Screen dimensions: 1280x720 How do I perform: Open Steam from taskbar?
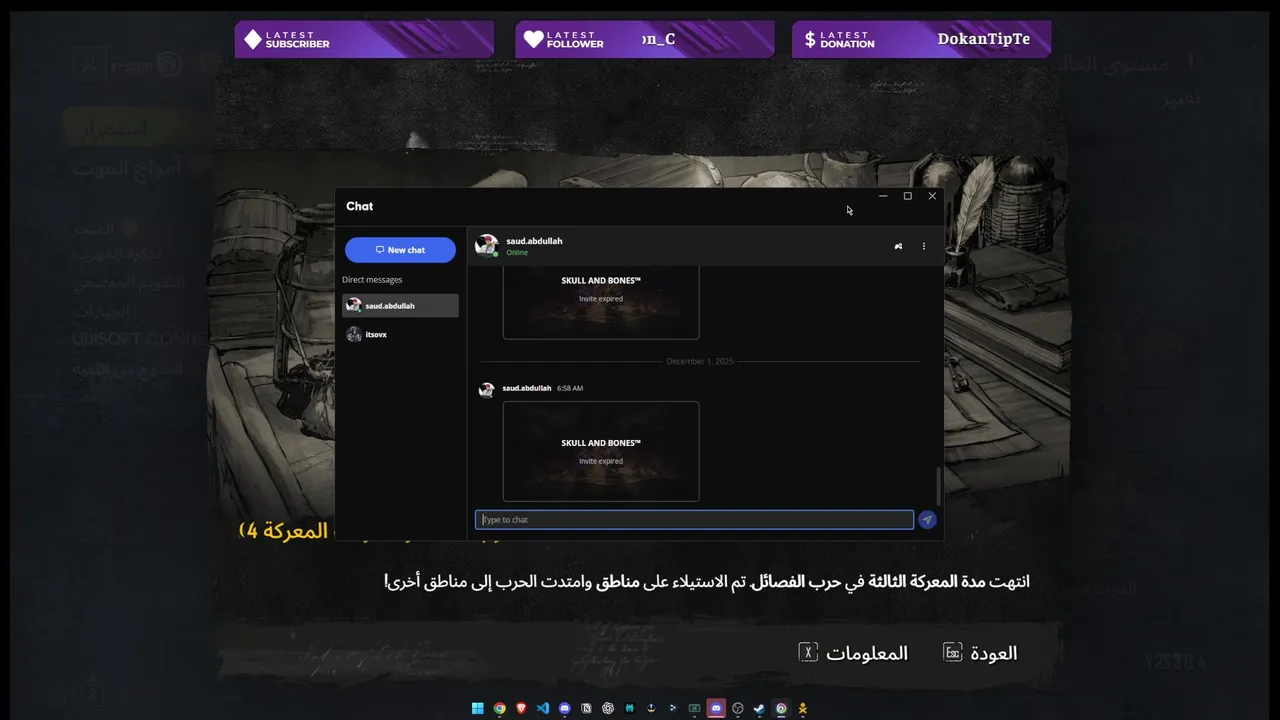tap(759, 708)
